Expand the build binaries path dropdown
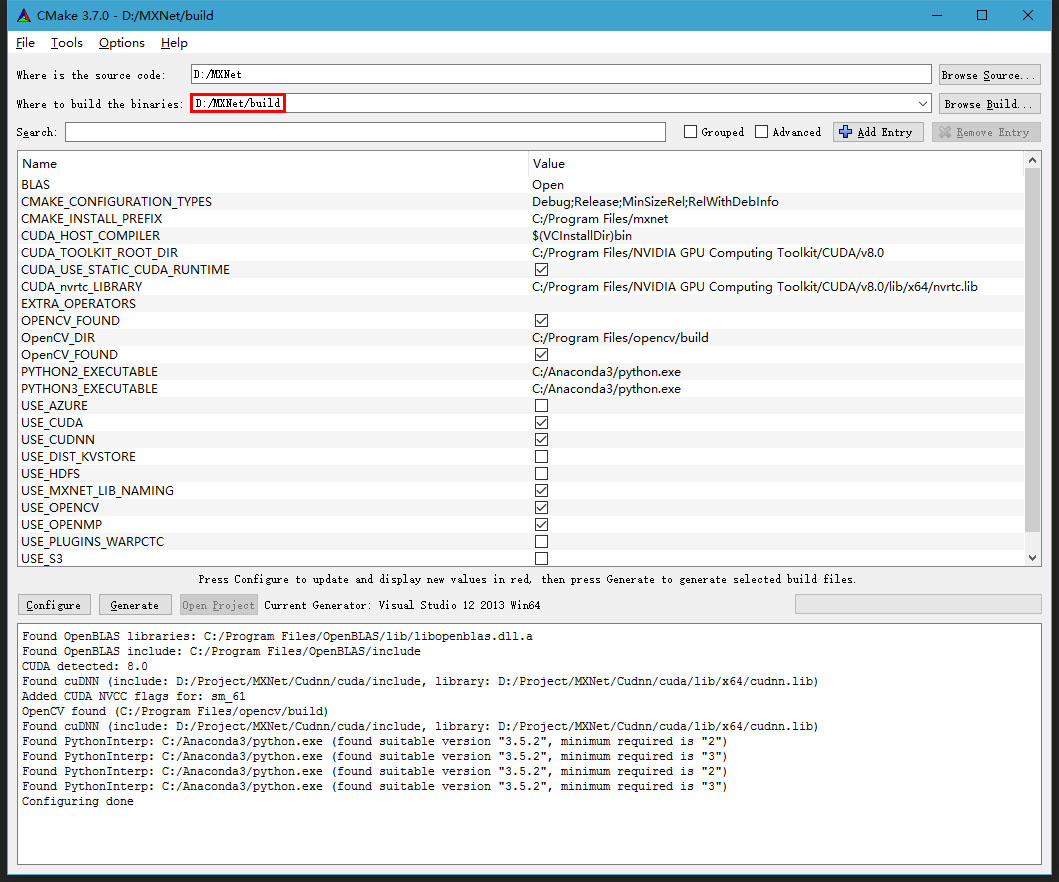Screen dimensions: 1059x882 (923, 103)
